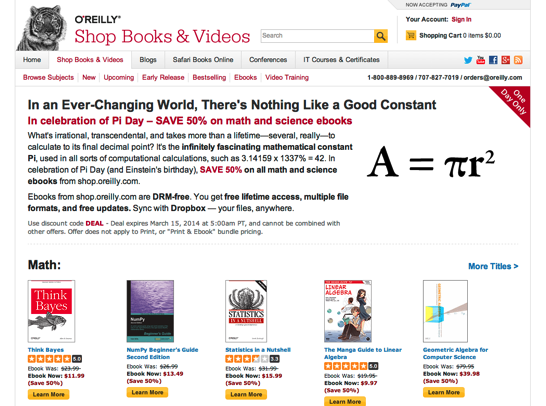Switch to the Conferences tab
The height and width of the screenshot is (406, 546).
tap(268, 60)
